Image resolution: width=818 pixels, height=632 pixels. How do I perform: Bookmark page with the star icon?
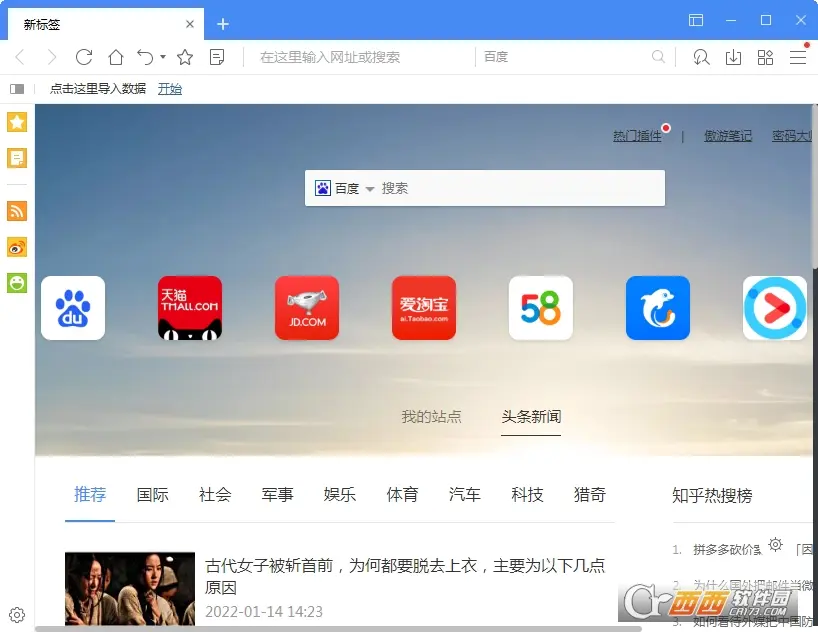185,57
